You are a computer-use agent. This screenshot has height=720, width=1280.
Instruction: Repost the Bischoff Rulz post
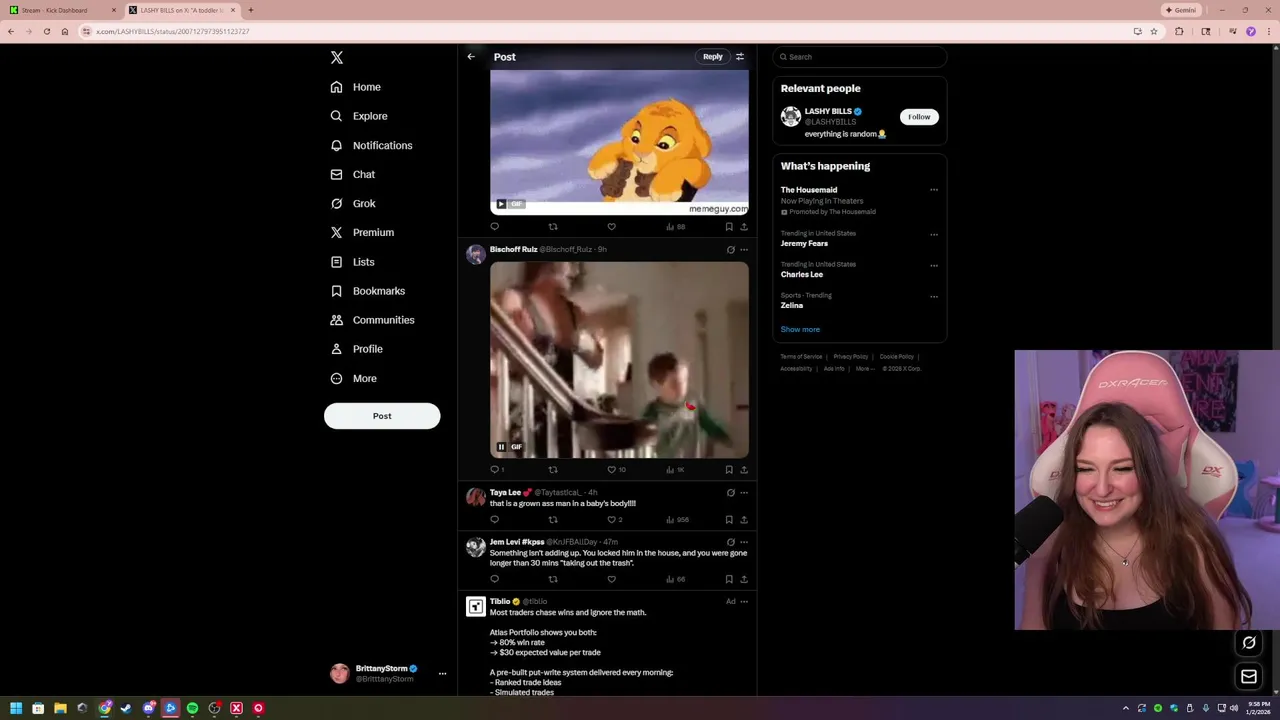(x=553, y=470)
